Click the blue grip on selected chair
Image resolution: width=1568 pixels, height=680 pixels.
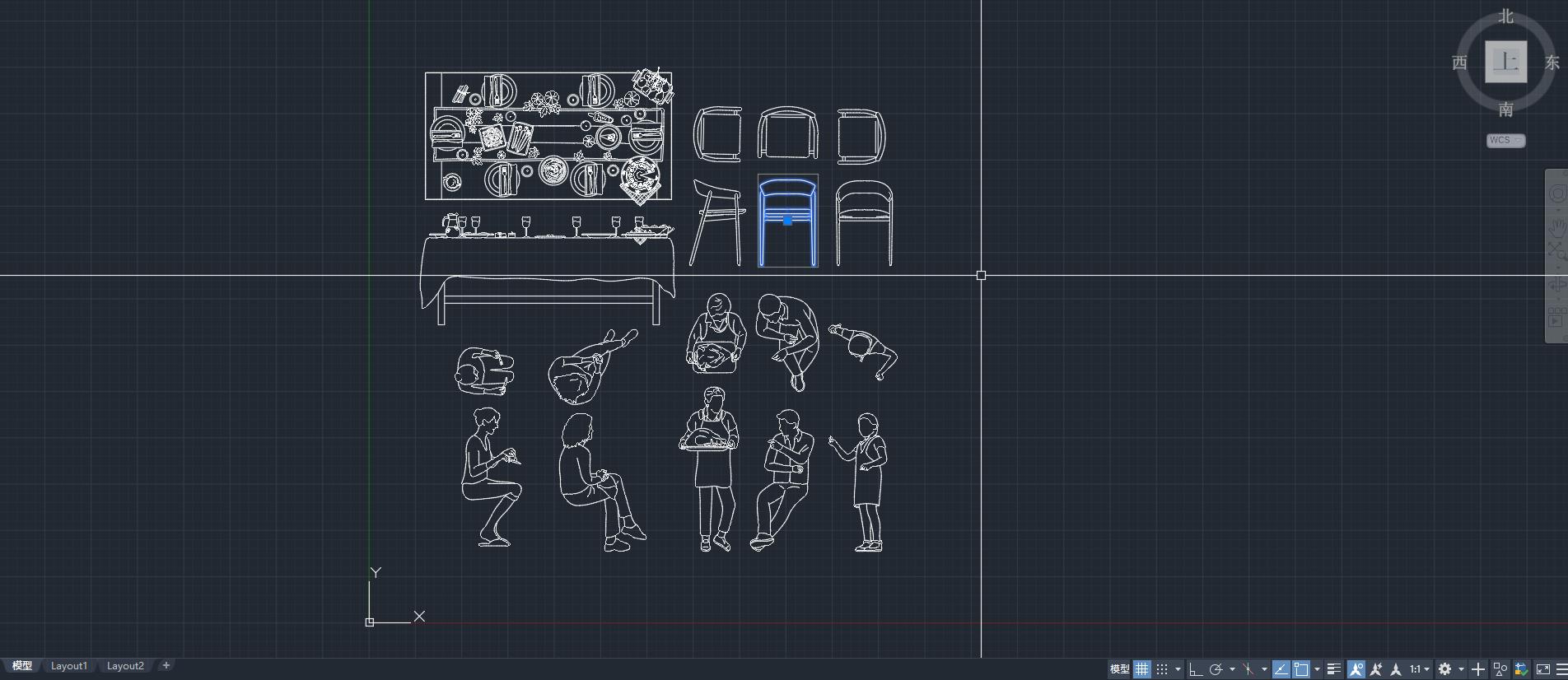coord(787,221)
